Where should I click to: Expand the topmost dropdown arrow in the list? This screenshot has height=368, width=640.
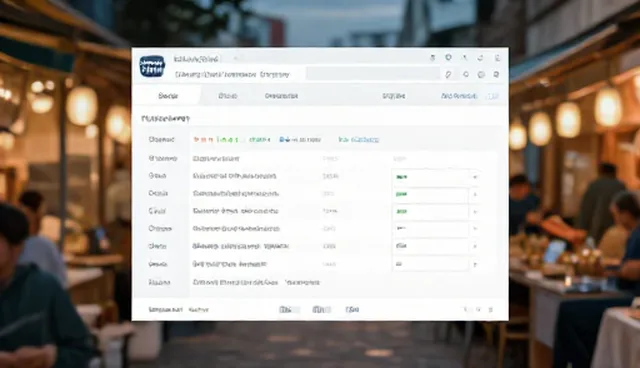click(x=475, y=177)
